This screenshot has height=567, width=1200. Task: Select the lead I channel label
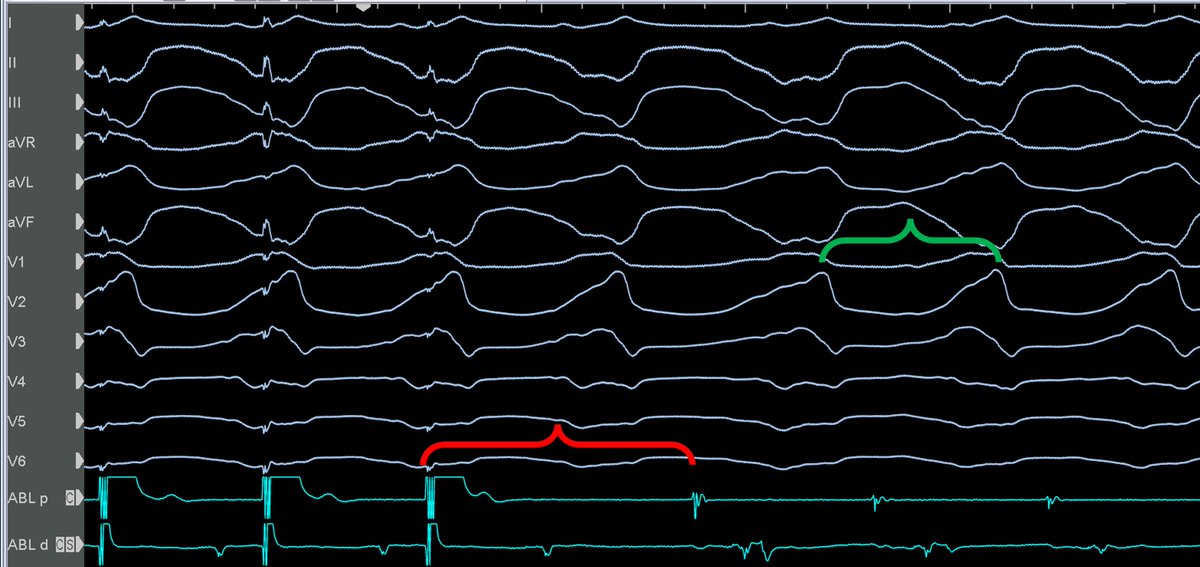pyautogui.click(x=11, y=21)
